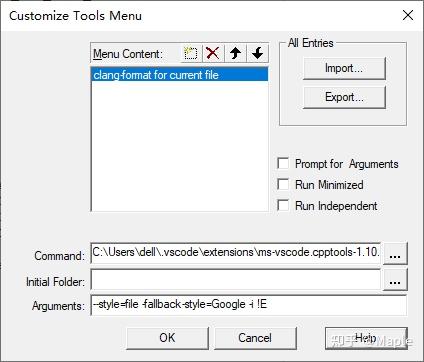The image size is (424, 362).
Task: Select clang-format for current file entry
Action: (x=180, y=75)
